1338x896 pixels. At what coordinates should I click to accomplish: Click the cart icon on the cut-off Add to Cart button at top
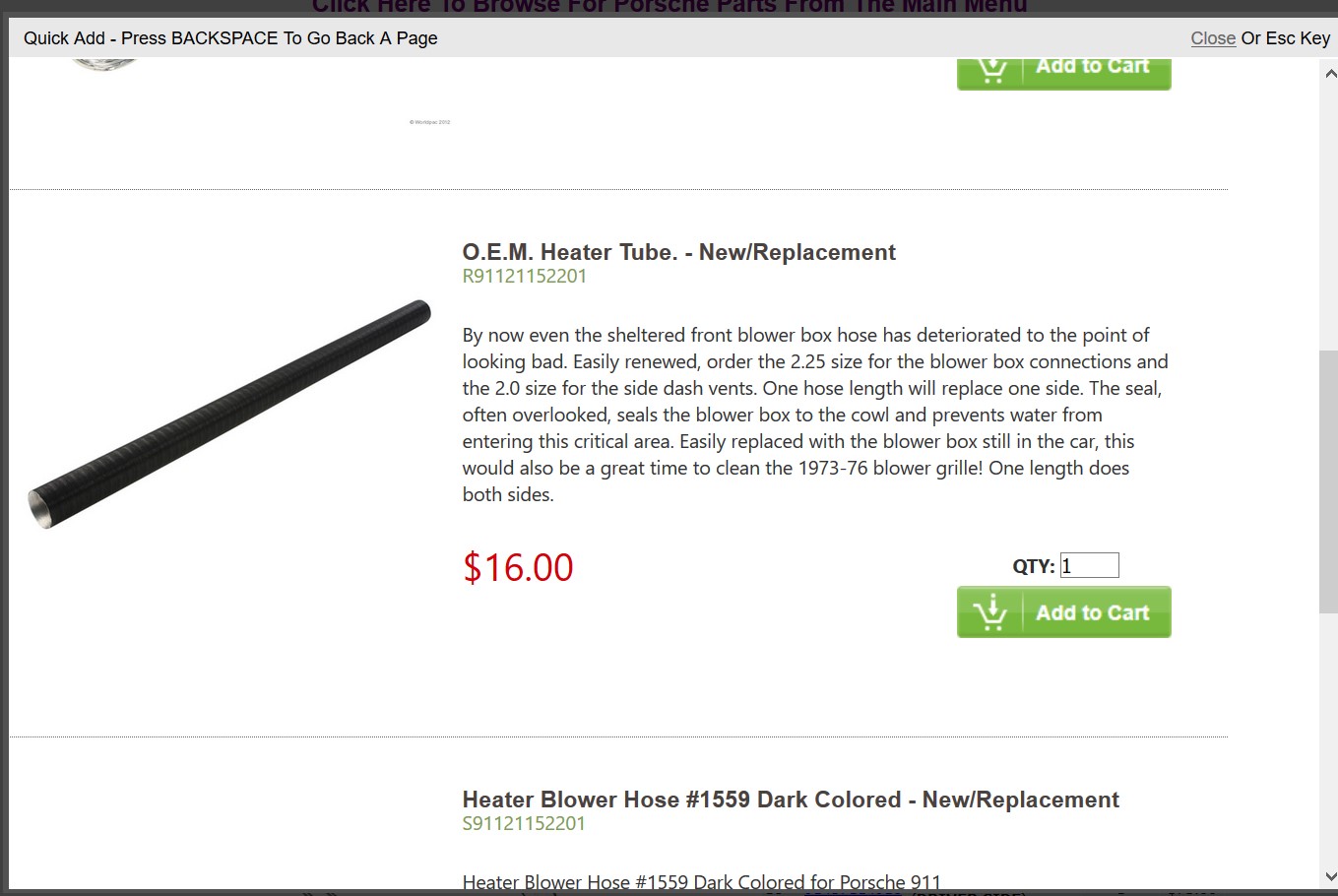(x=990, y=70)
